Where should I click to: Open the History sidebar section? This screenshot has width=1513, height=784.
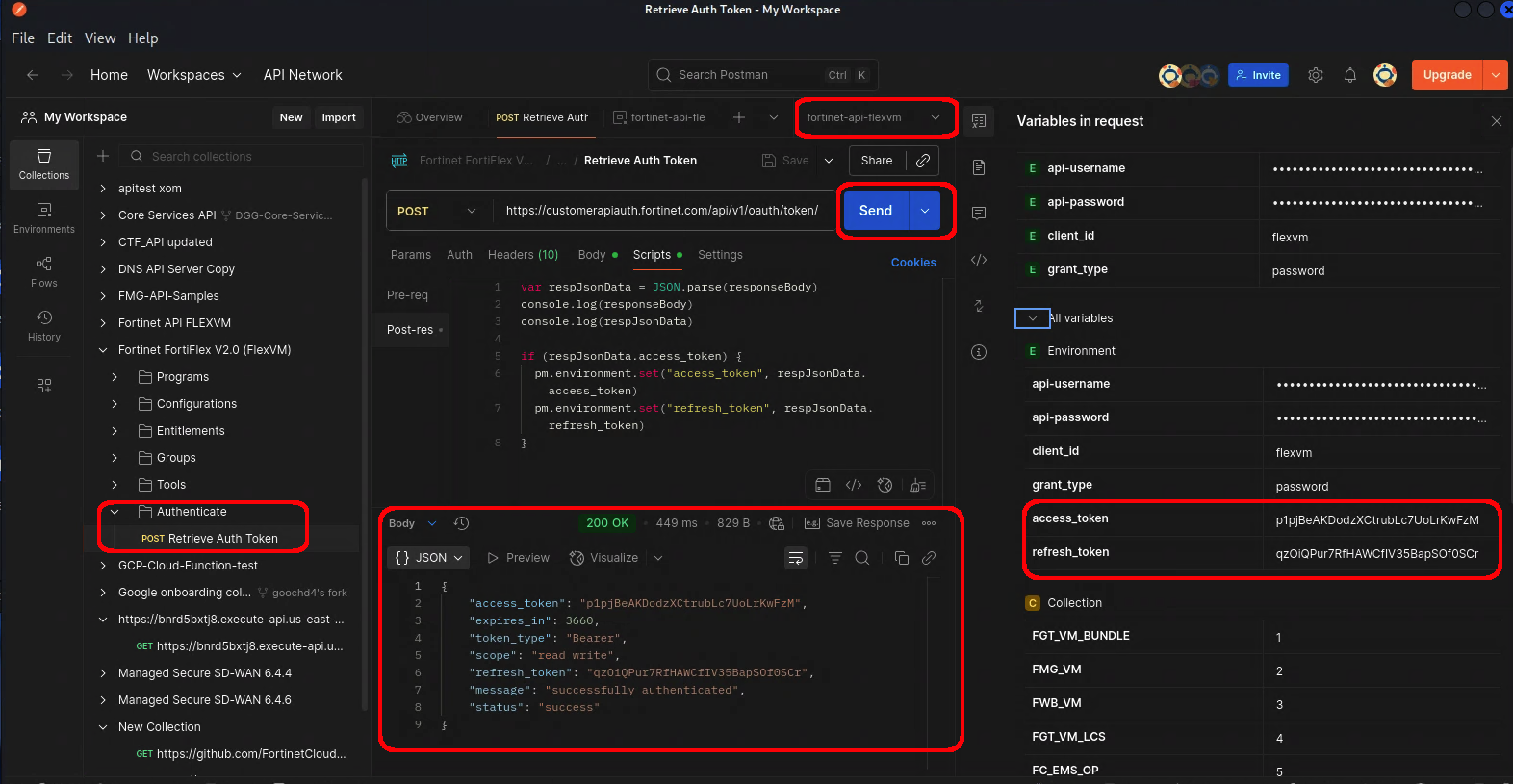(x=44, y=326)
